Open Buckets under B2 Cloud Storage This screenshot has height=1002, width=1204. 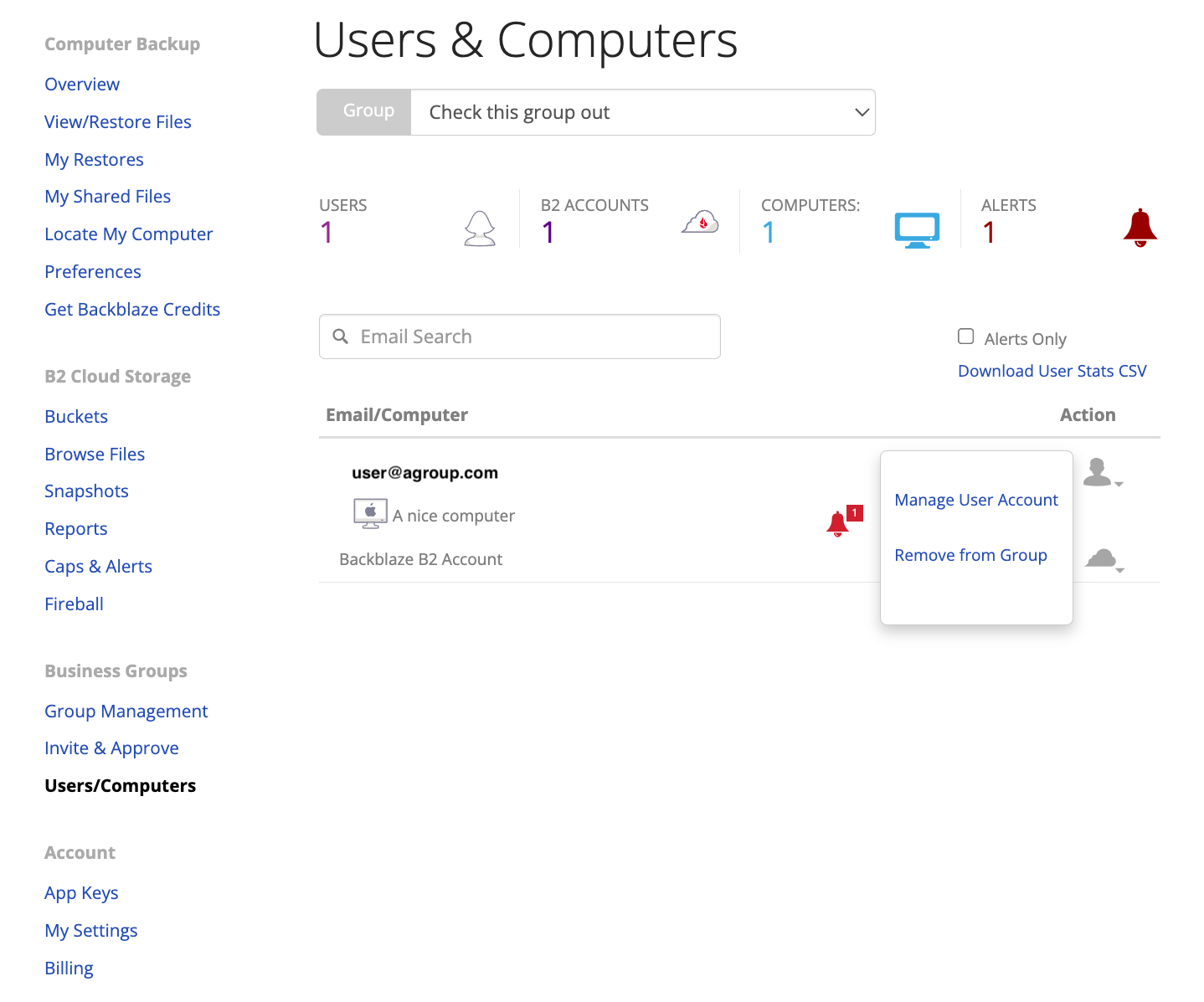(x=76, y=417)
